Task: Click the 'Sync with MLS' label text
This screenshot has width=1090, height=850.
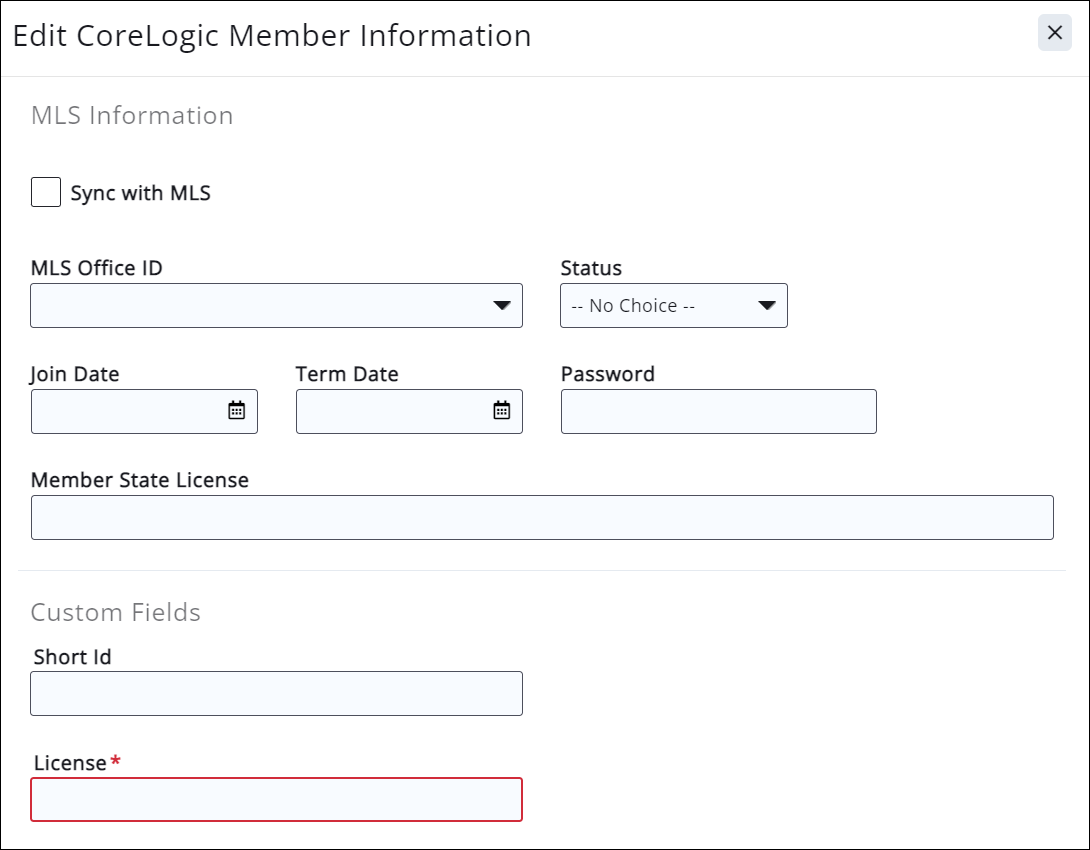Action: pyautogui.click(x=140, y=193)
